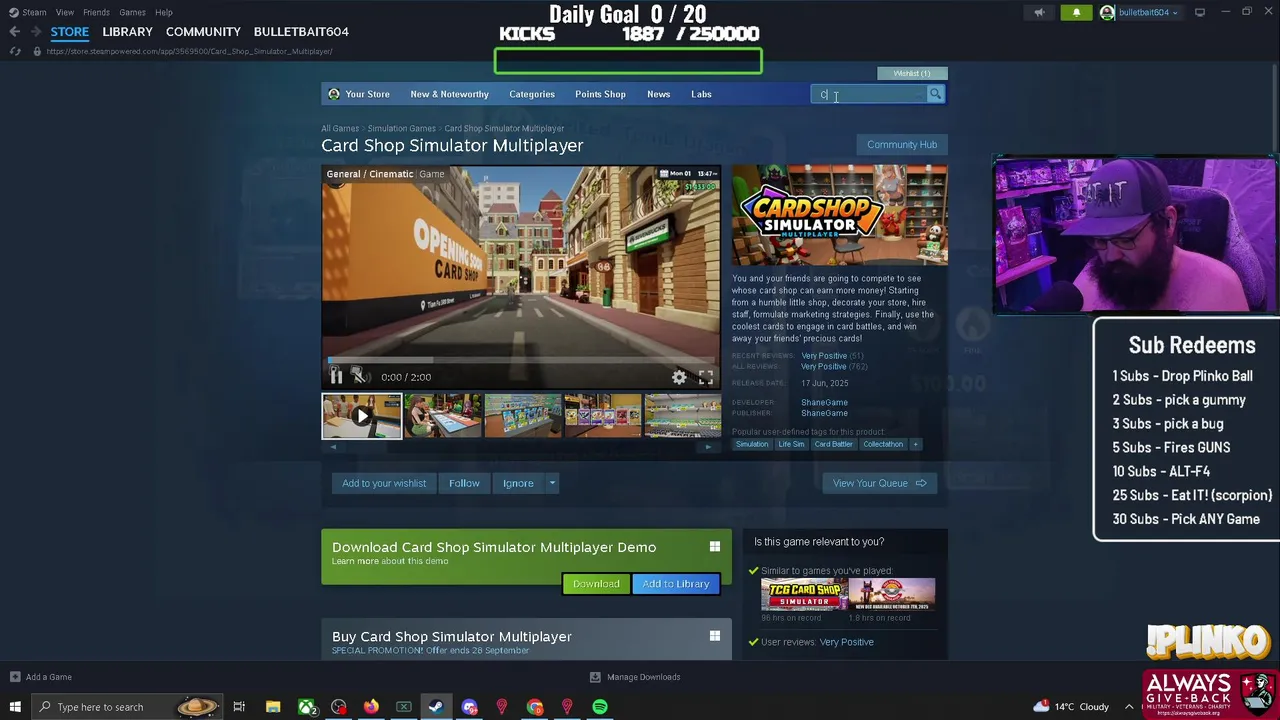Click the store search magnifier icon
This screenshot has width=1280, height=720.
[935, 94]
